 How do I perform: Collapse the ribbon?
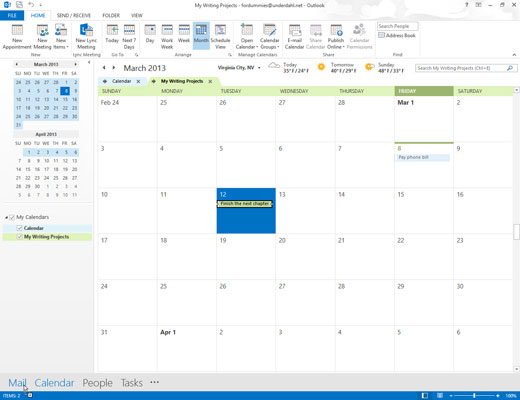514,54
